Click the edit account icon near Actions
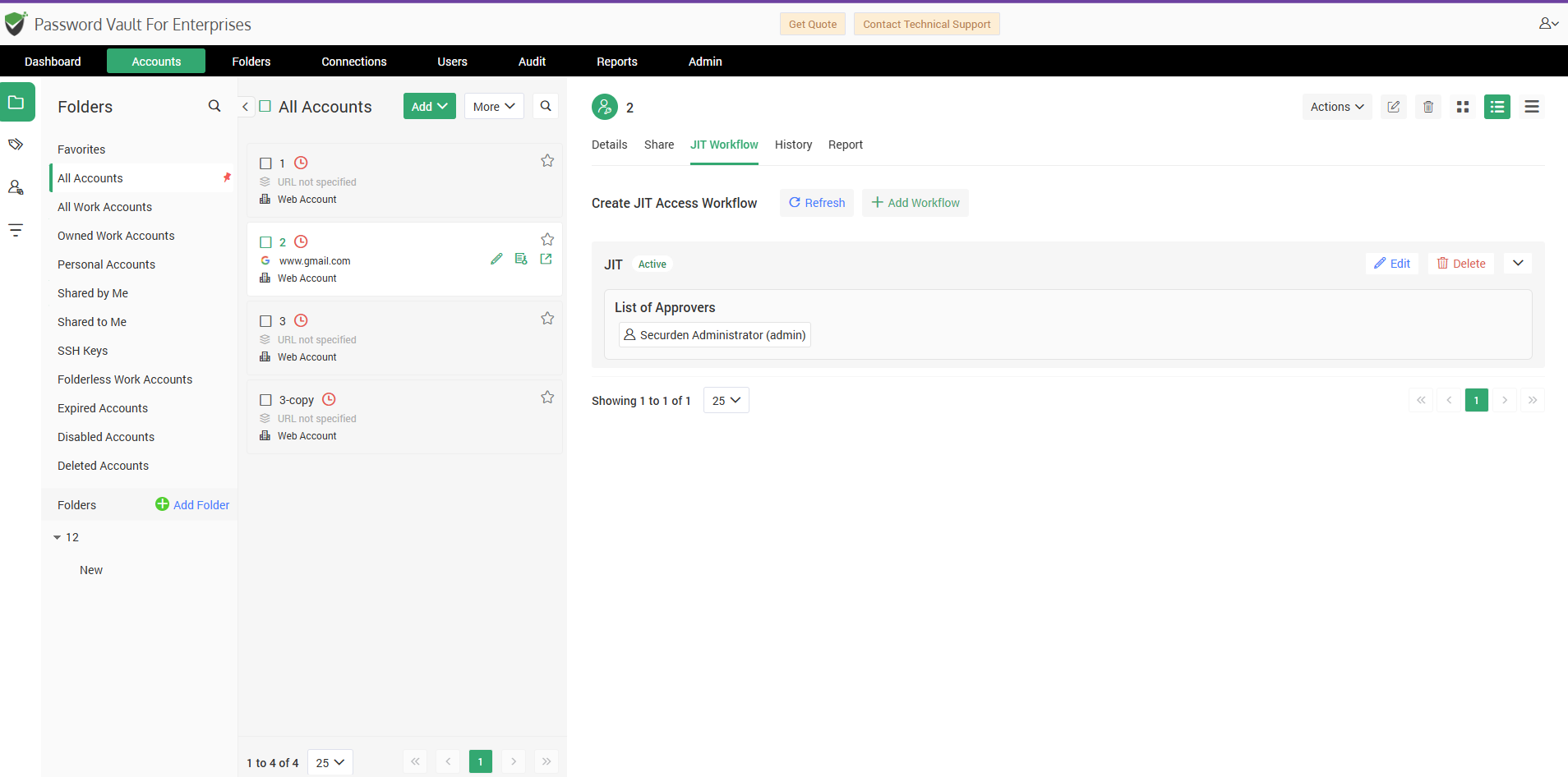This screenshot has width=1568, height=777. (1394, 107)
